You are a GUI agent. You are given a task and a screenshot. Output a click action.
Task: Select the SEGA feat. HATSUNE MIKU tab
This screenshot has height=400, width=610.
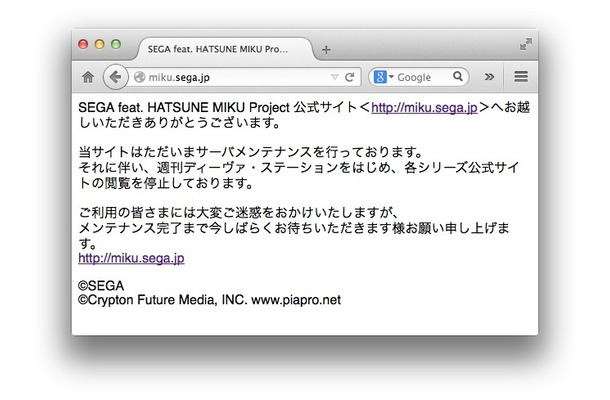[226, 49]
